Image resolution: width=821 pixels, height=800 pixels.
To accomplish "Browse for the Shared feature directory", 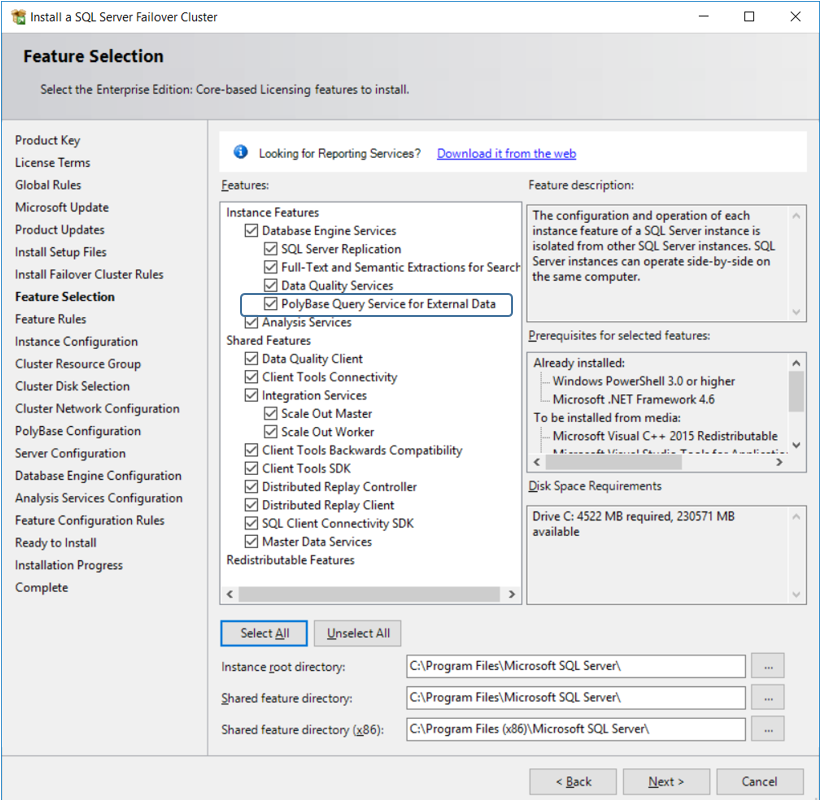I will tap(768, 698).
